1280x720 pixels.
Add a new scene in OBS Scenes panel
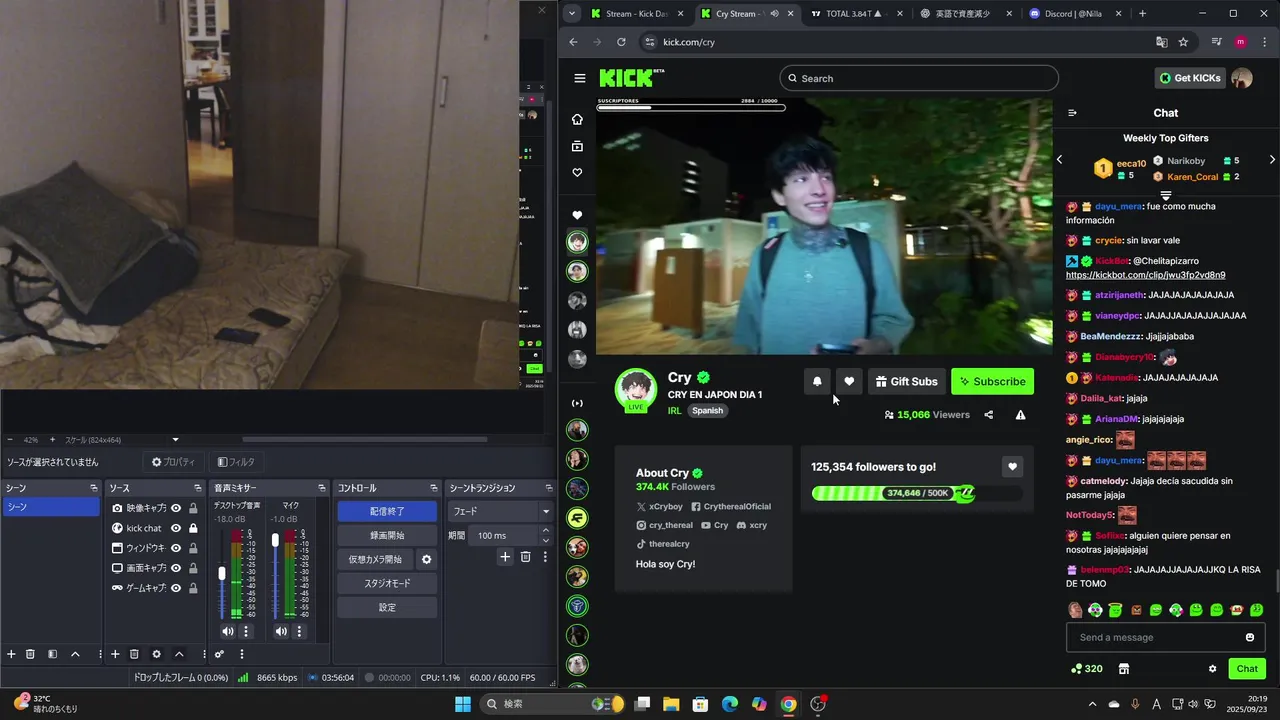(x=11, y=654)
